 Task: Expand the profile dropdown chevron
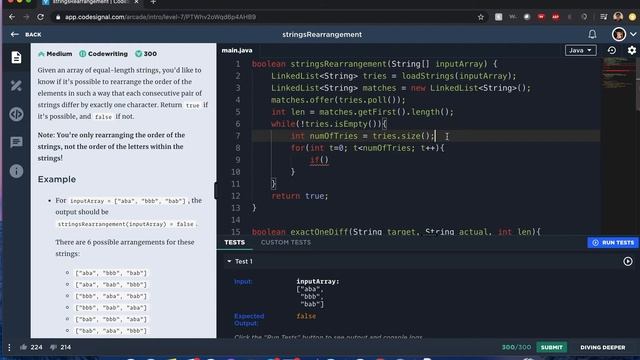(x=633, y=34)
